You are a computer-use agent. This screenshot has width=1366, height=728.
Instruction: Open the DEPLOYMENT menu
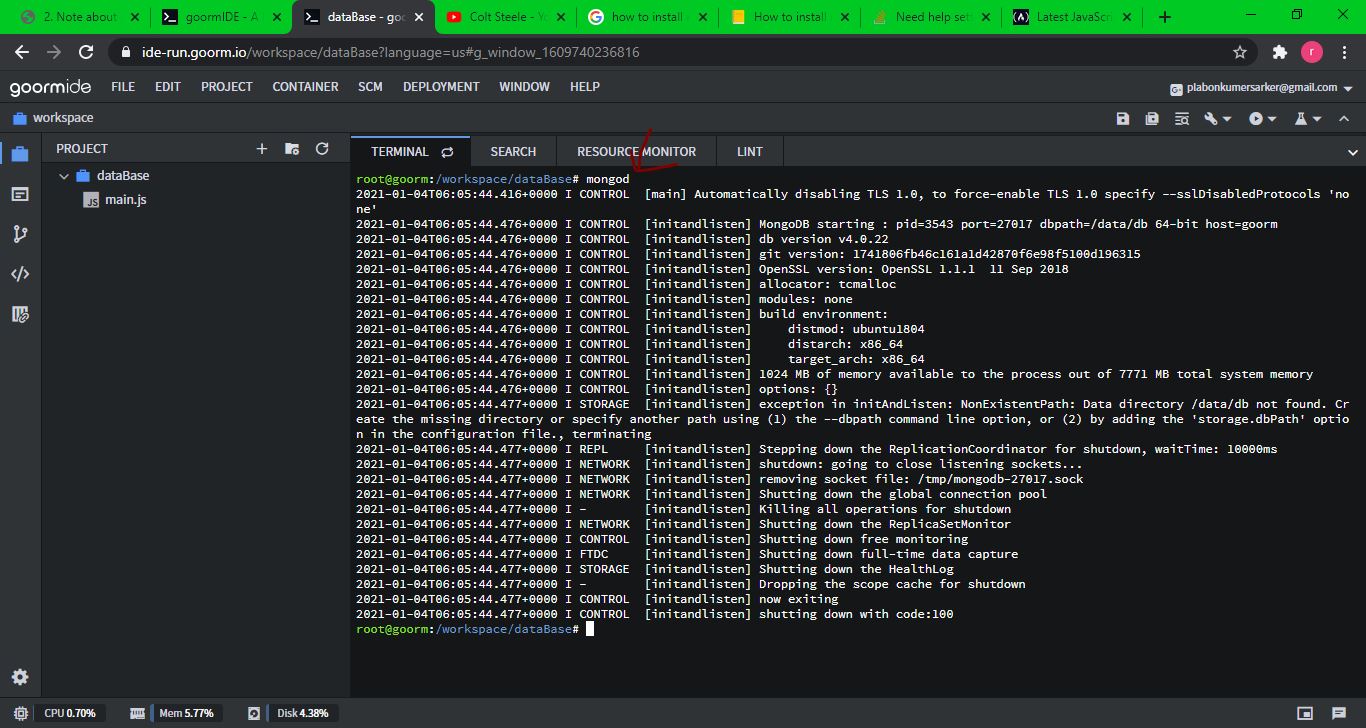[441, 87]
